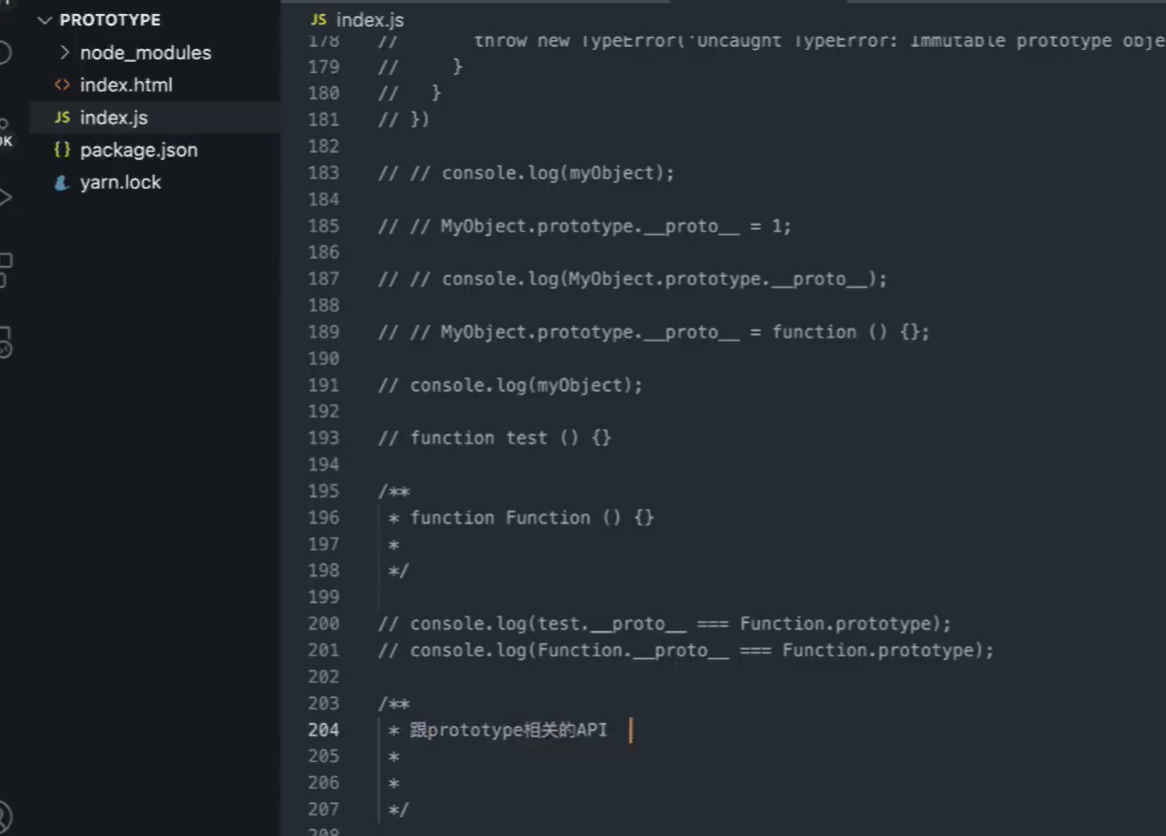Click the '*/' comment closer on line 207
The width and height of the screenshot is (1166, 836).
point(399,809)
